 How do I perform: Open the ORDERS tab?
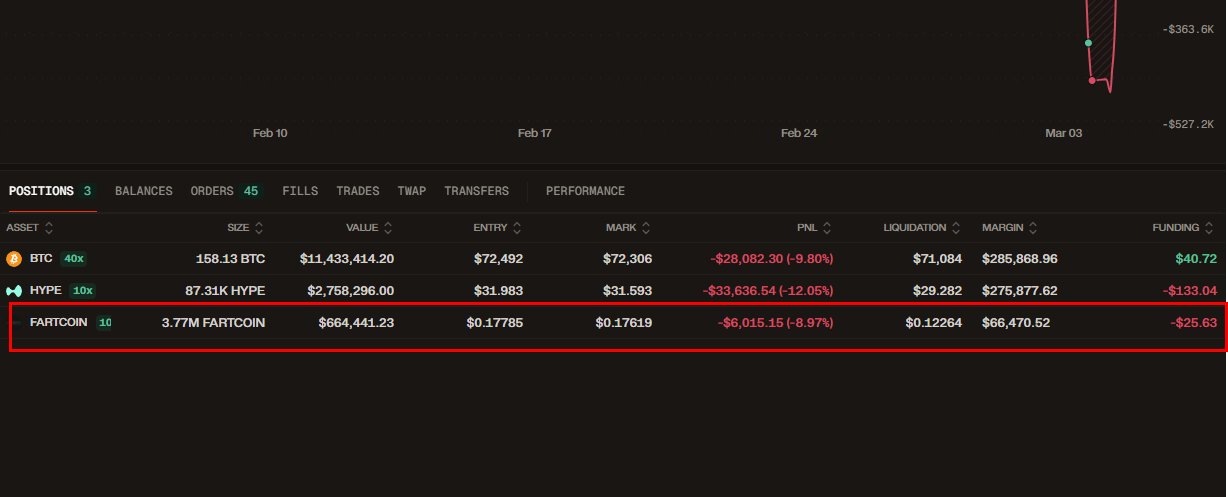click(212, 191)
